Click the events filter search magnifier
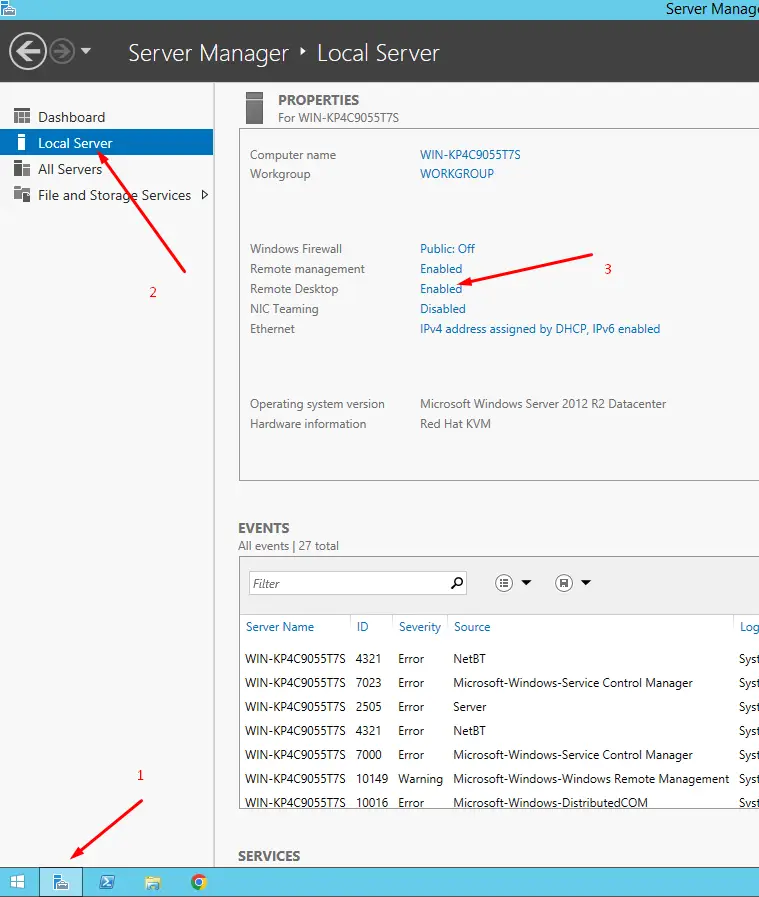 tap(457, 583)
